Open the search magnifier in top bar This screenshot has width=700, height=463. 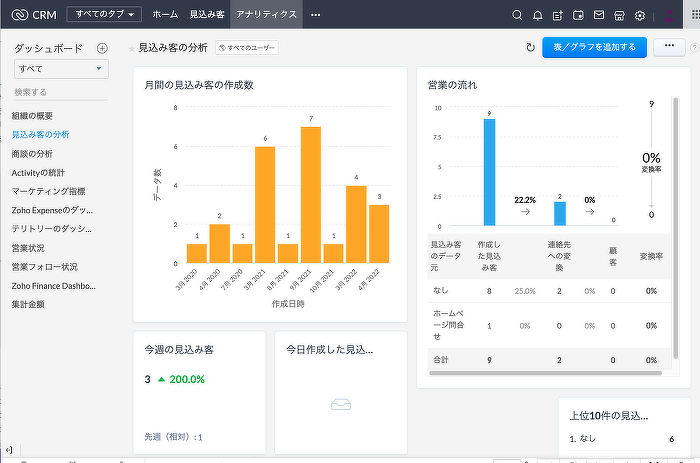[x=517, y=15]
